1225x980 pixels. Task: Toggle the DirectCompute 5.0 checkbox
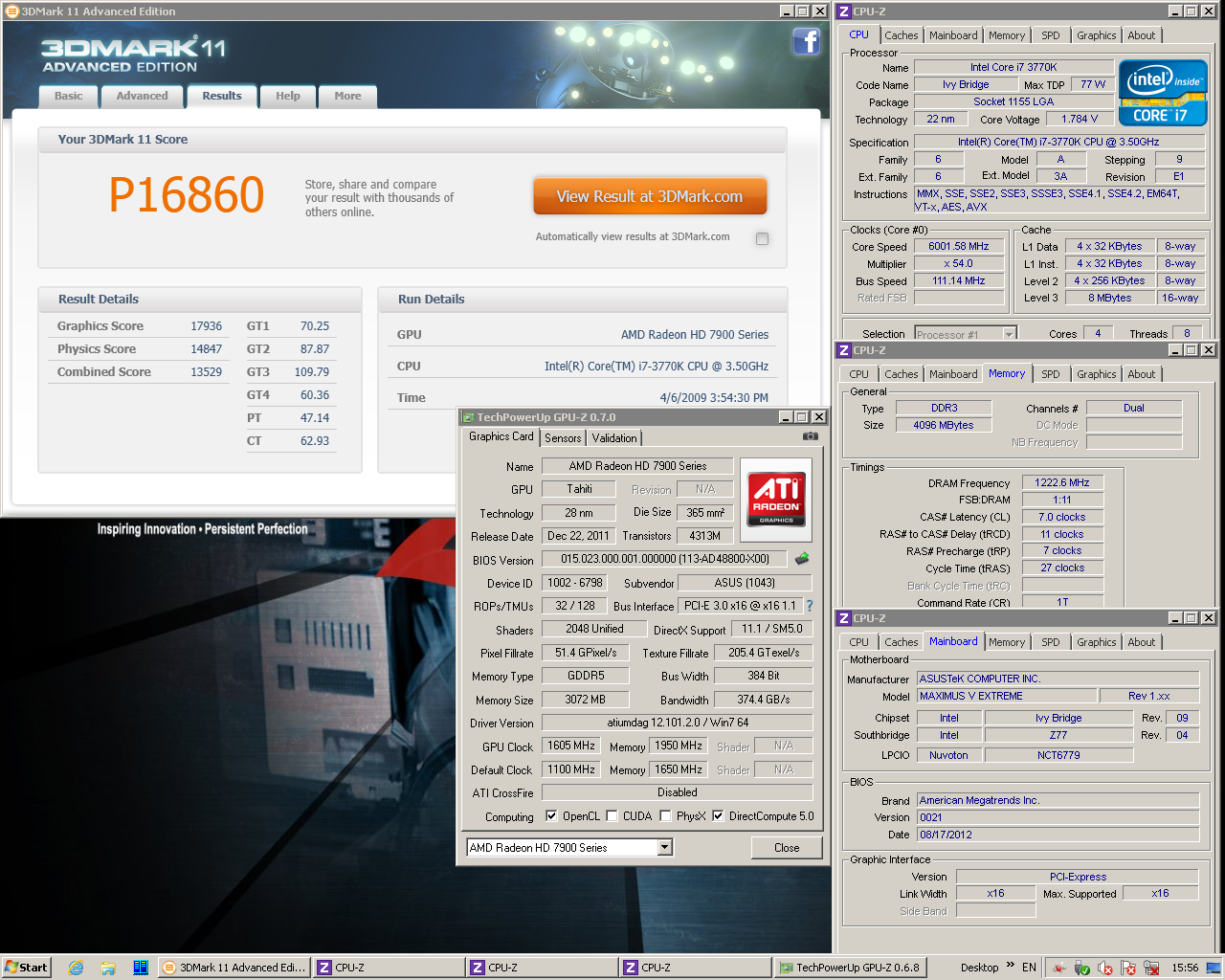point(718,816)
